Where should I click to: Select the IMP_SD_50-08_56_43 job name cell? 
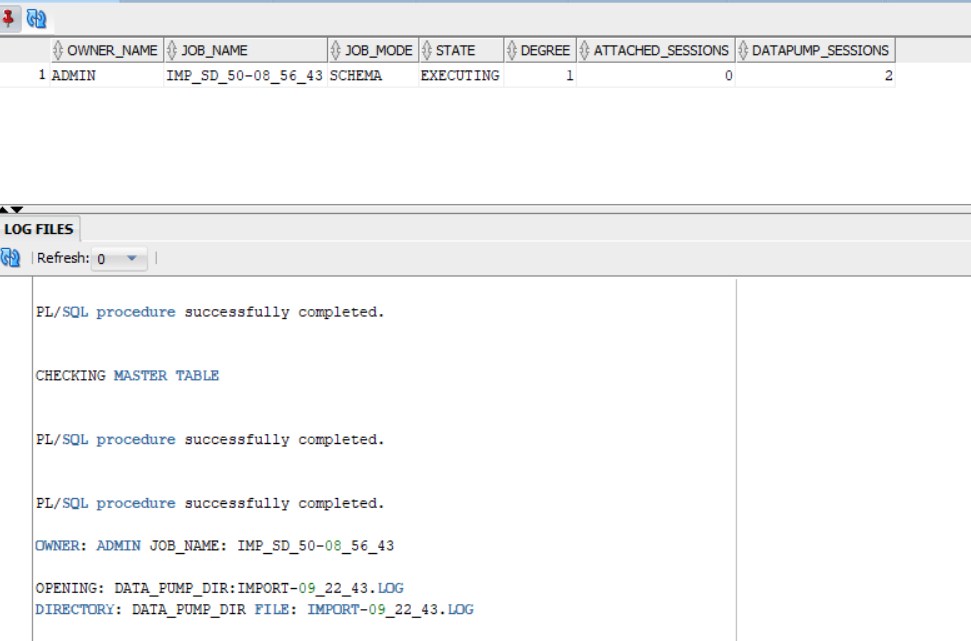[x=246, y=76]
